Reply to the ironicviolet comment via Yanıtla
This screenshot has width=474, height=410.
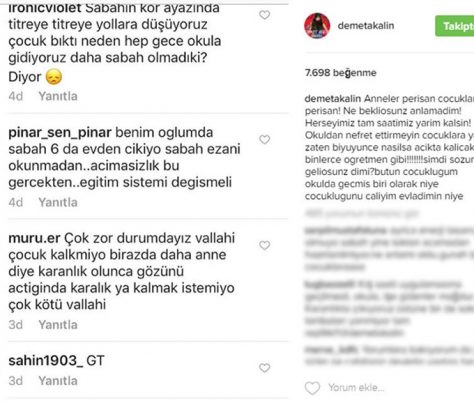pyautogui.click(x=58, y=96)
